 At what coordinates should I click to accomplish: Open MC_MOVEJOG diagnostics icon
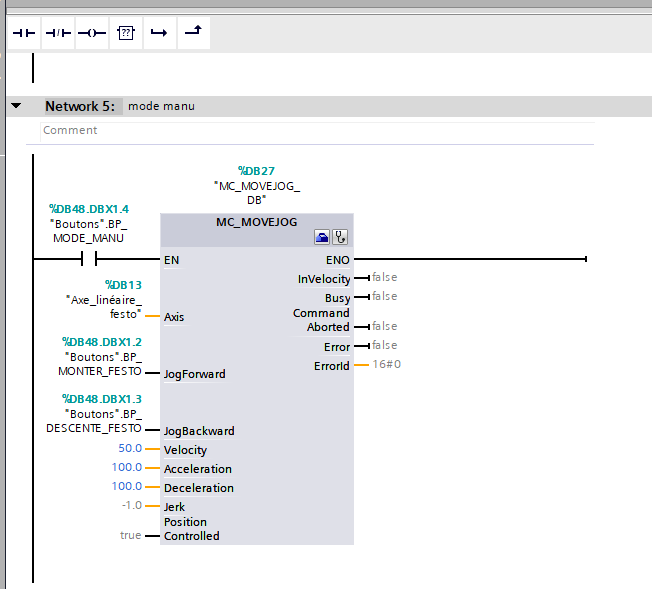pos(340,237)
